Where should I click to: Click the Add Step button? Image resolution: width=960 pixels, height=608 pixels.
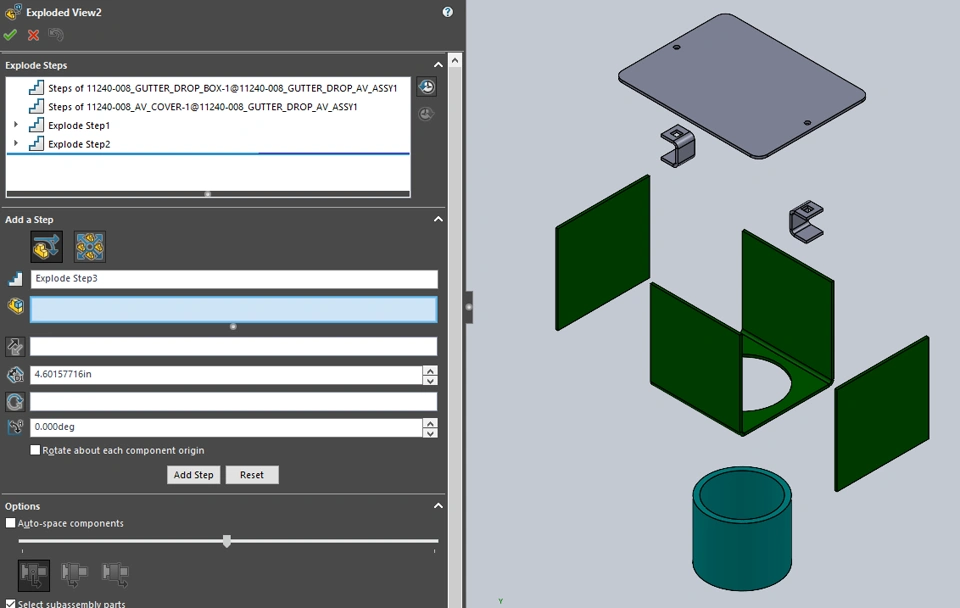click(193, 475)
